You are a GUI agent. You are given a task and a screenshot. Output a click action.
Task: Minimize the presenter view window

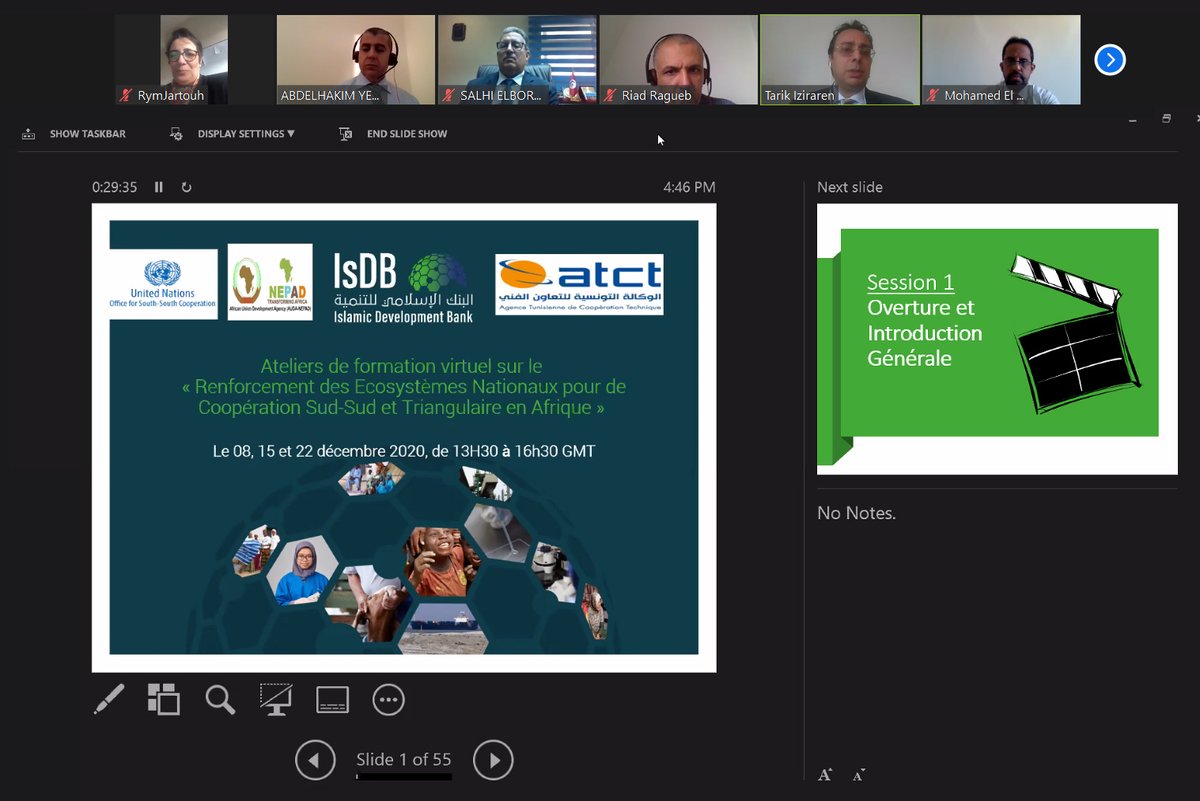tap(1132, 120)
